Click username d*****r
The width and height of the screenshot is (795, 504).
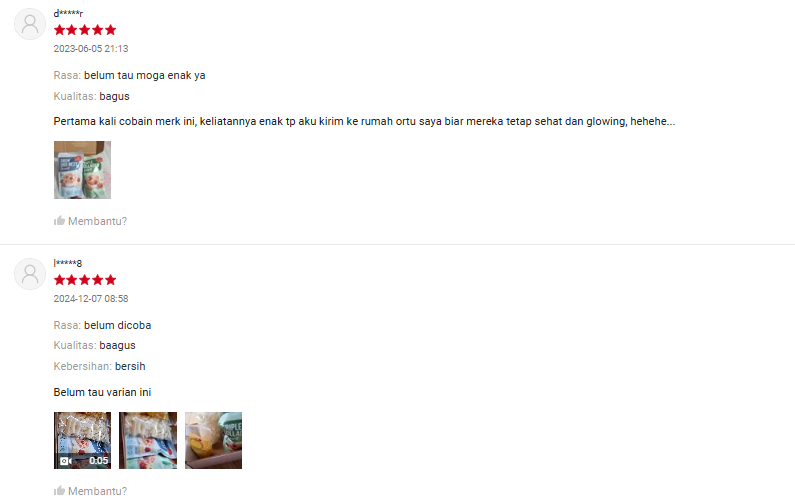[x=68, y=14]
